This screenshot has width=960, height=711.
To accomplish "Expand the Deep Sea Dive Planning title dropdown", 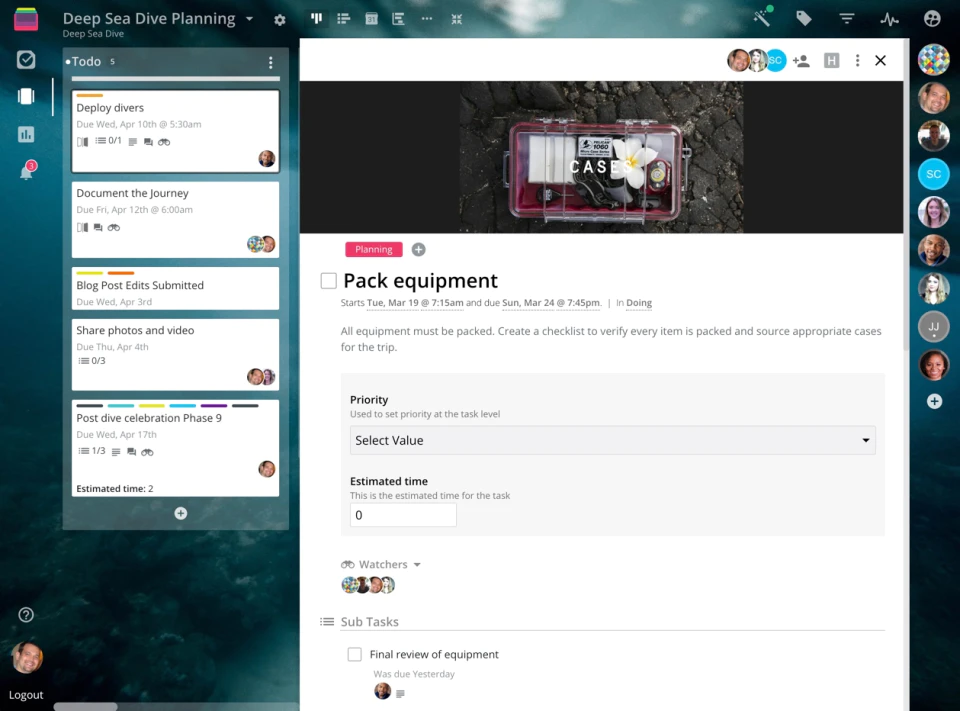I will click(x=250, y=19).
